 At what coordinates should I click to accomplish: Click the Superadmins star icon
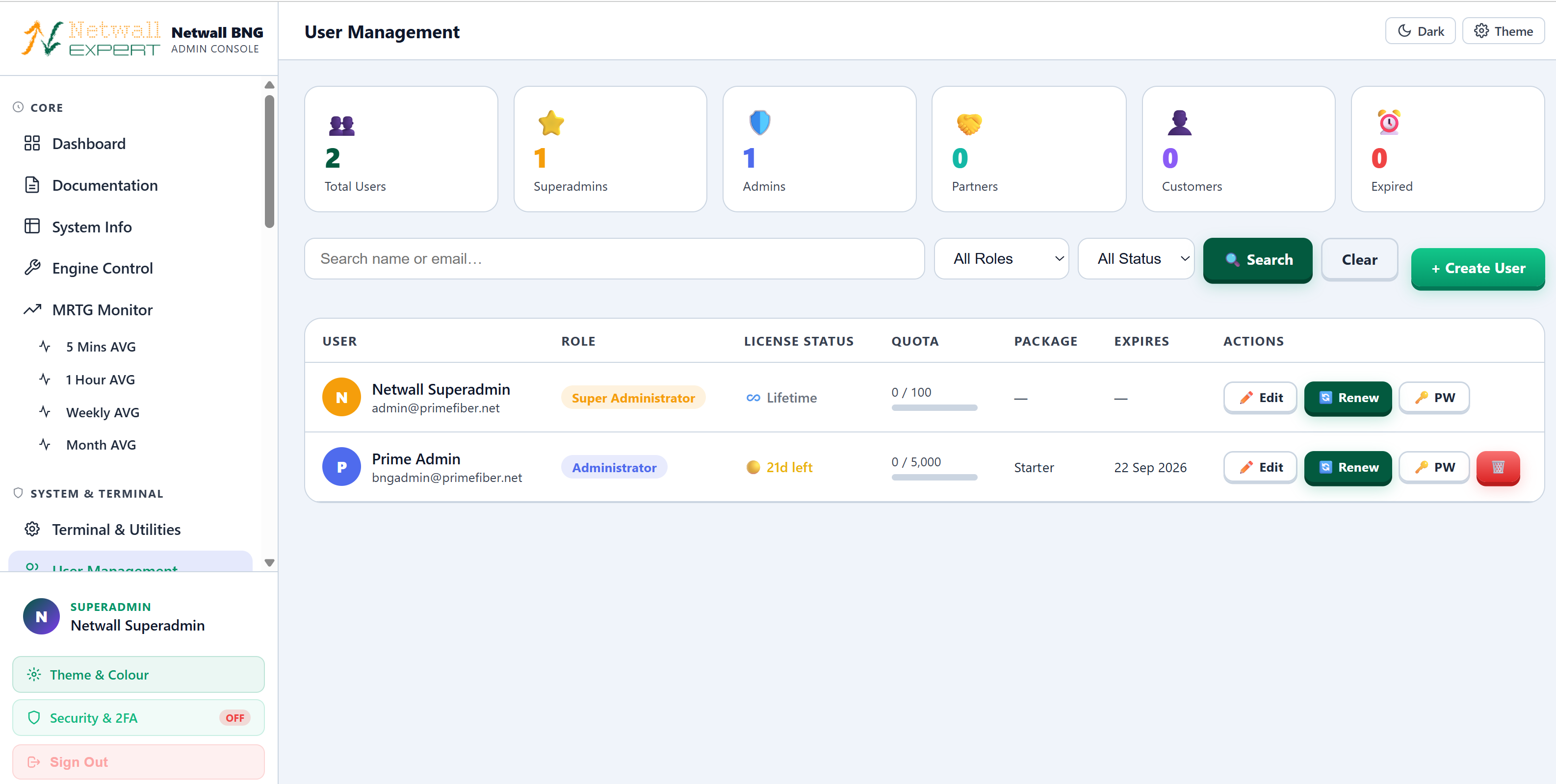coord(551,123)
